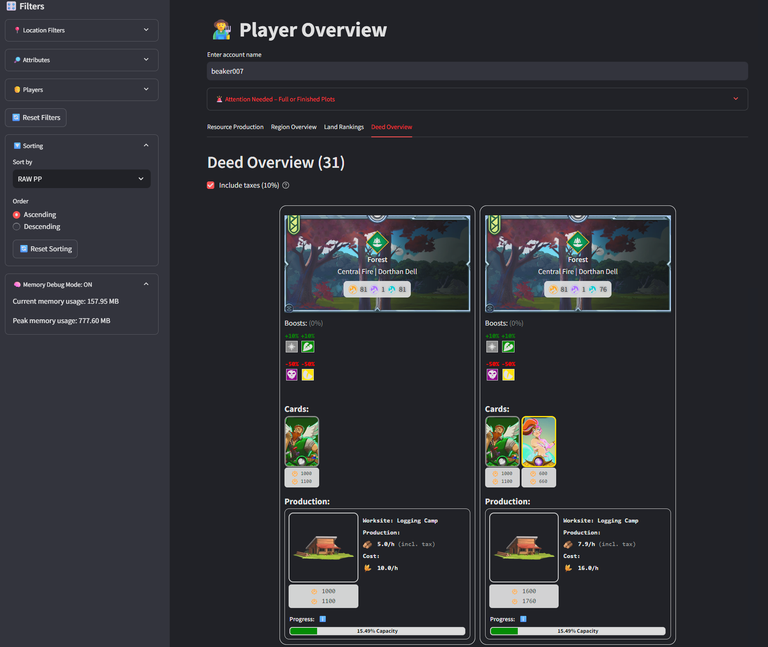Expand the Location Filters section
Viewport: 768px width, 647px height.
(x=81, y=30)
